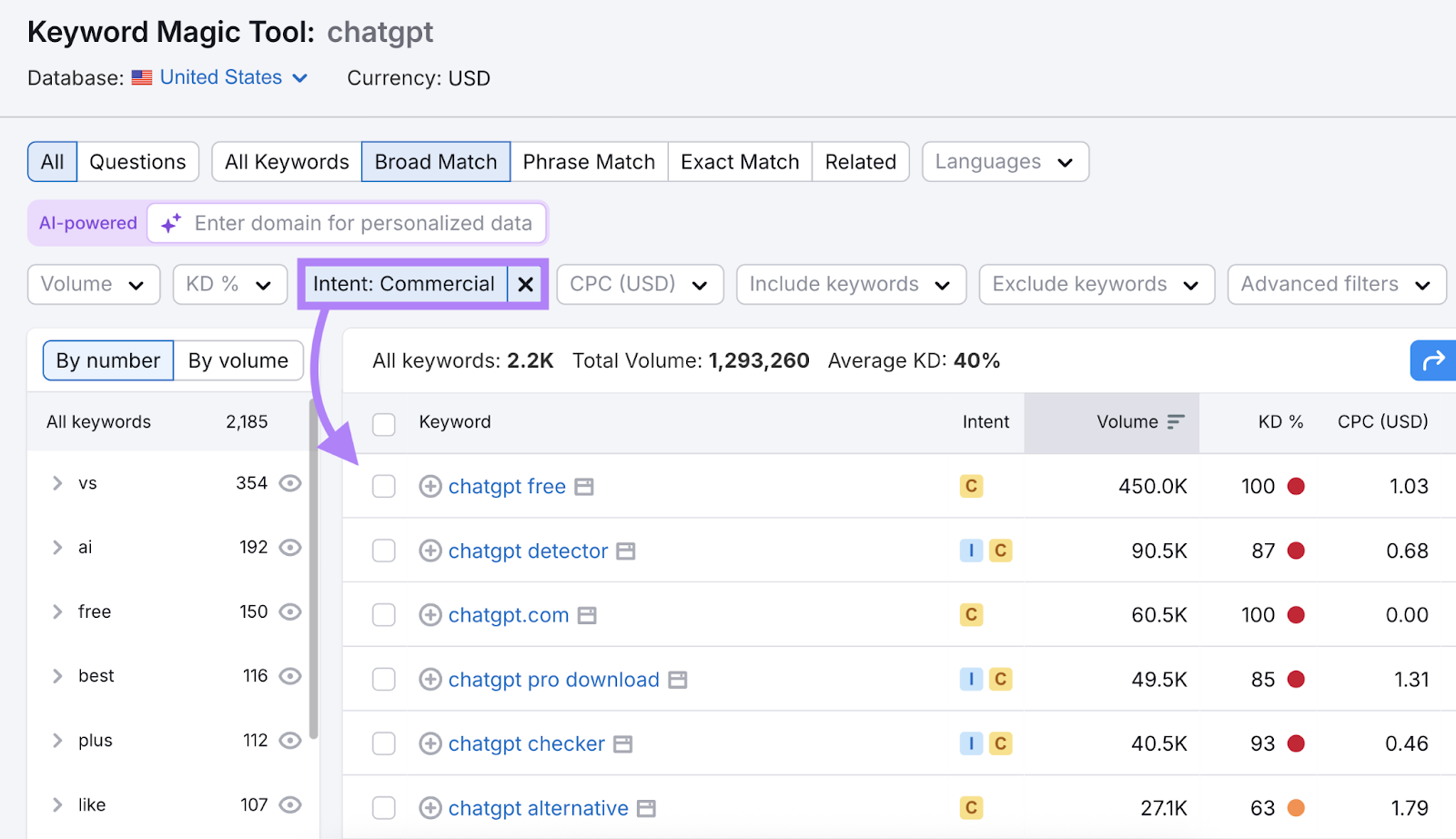Toggle visibility of the 'free' keyword group
Screen dimensions: 1456x839
click(x=289, y=612)
